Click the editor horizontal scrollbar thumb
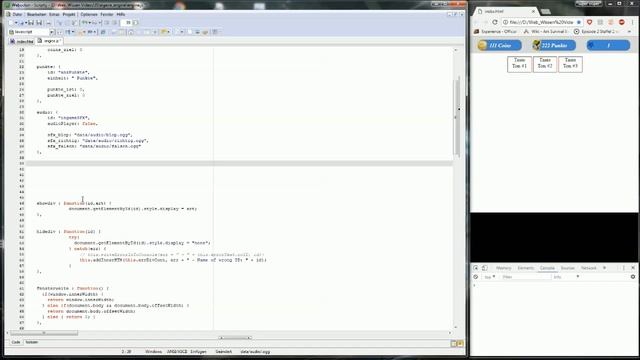 [44, 333]
